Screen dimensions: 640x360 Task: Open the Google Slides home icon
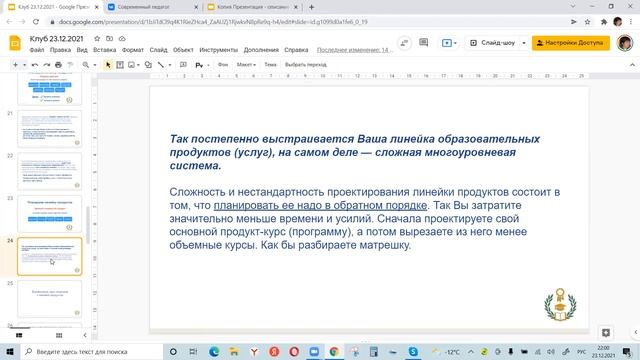click(x=15, y=43)
